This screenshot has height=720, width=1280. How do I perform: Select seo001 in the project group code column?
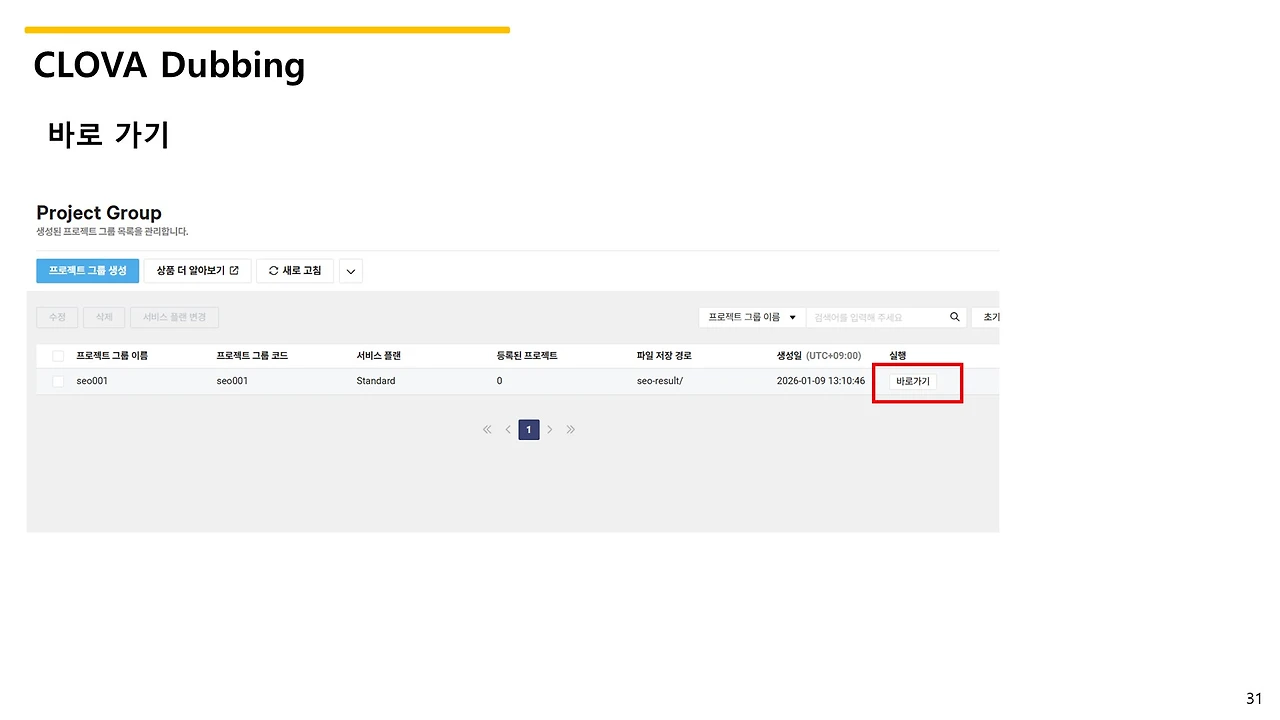232,381
